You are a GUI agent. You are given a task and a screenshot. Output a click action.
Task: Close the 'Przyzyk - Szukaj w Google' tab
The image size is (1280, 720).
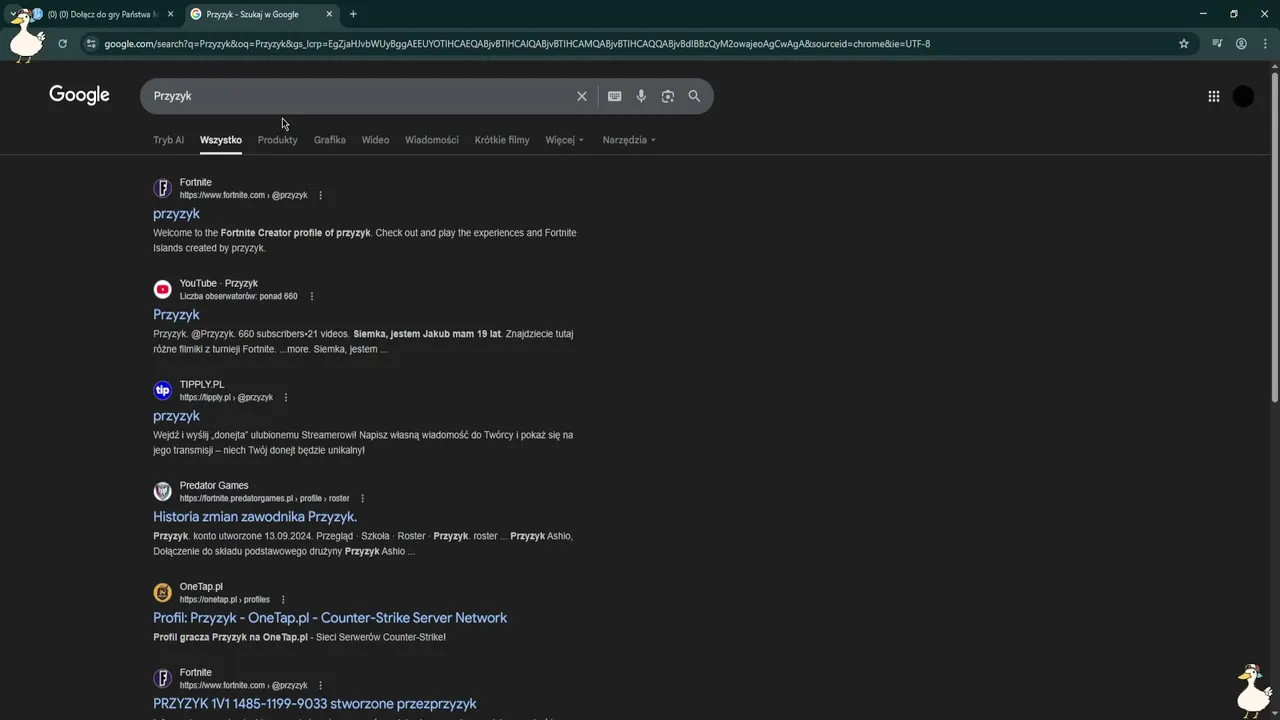[329, 14]
